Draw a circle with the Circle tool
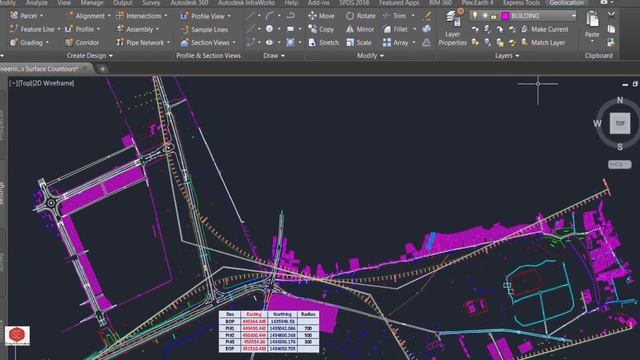Image resolution: width=640 pixels, height=360 pixels. [x=269, y=29]
